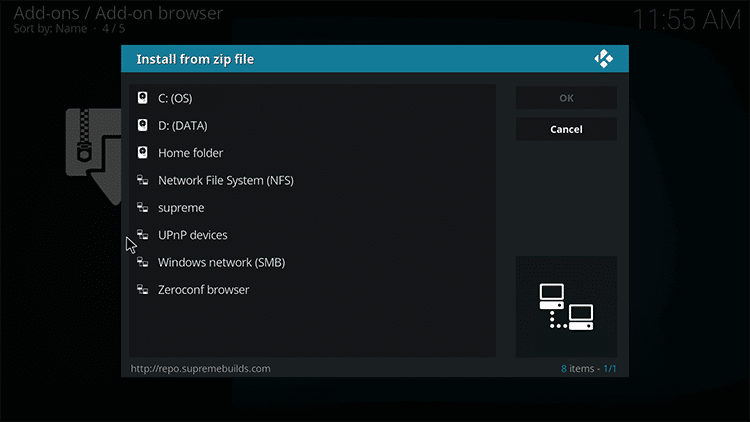Screen dimensions: 750x422
Task: Click the network icon beside Zeroconf browser
Action: (143, 289)
